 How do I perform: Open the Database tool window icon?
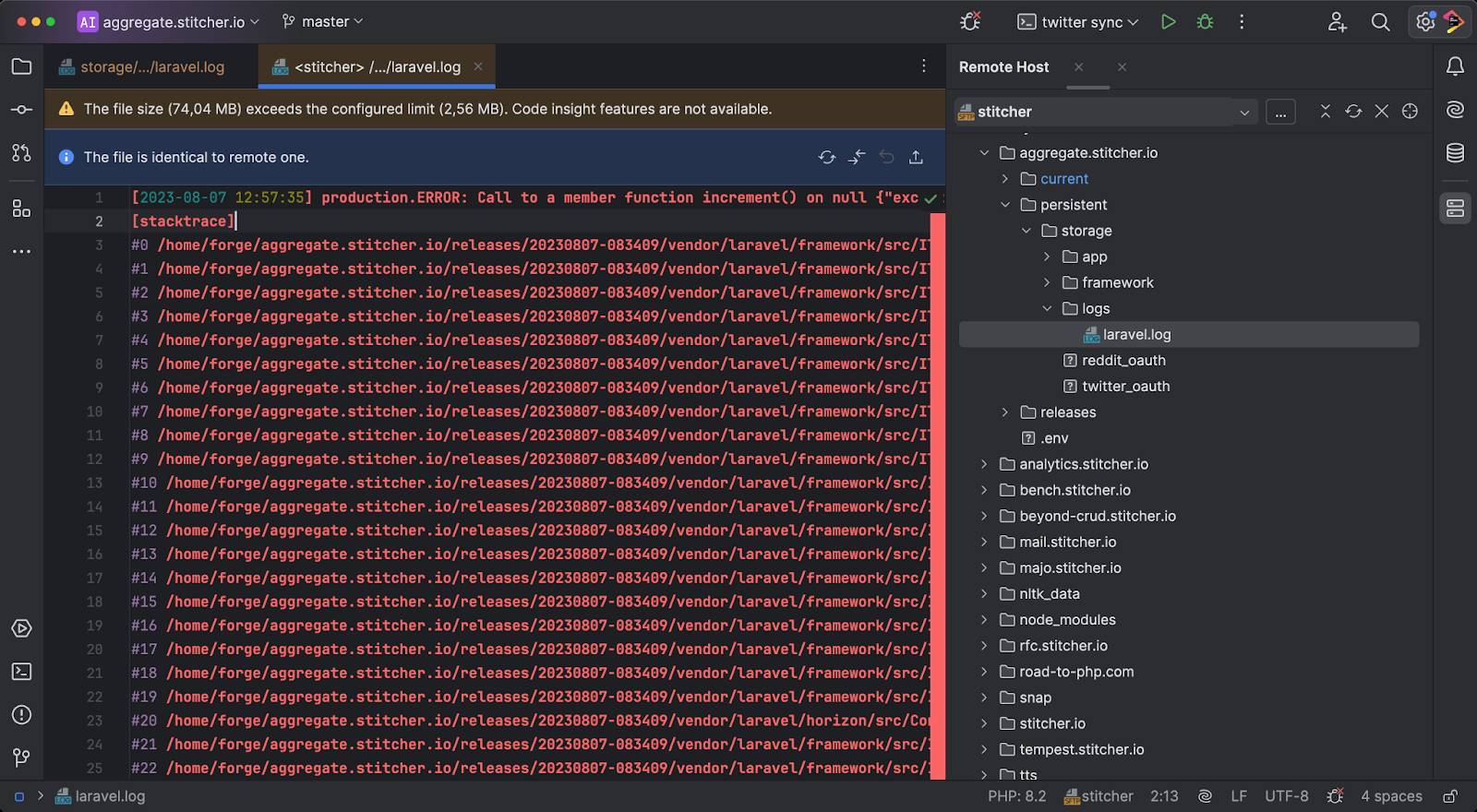point(1455,153)
